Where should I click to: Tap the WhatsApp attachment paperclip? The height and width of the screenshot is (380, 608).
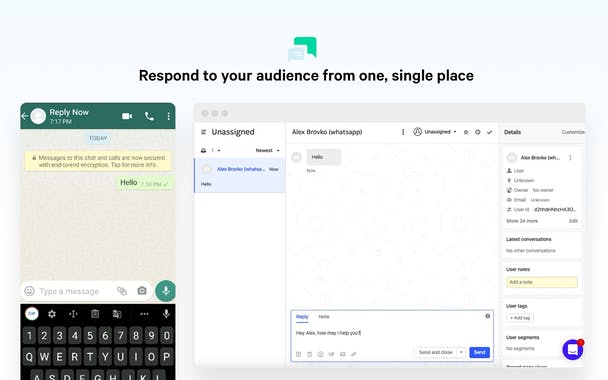pos(122,291)
